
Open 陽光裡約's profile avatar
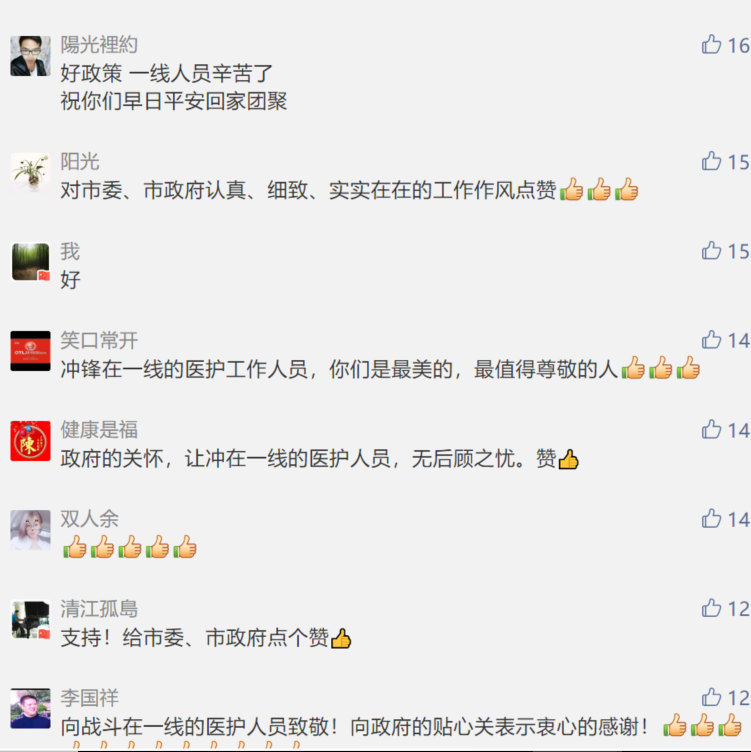30,56
